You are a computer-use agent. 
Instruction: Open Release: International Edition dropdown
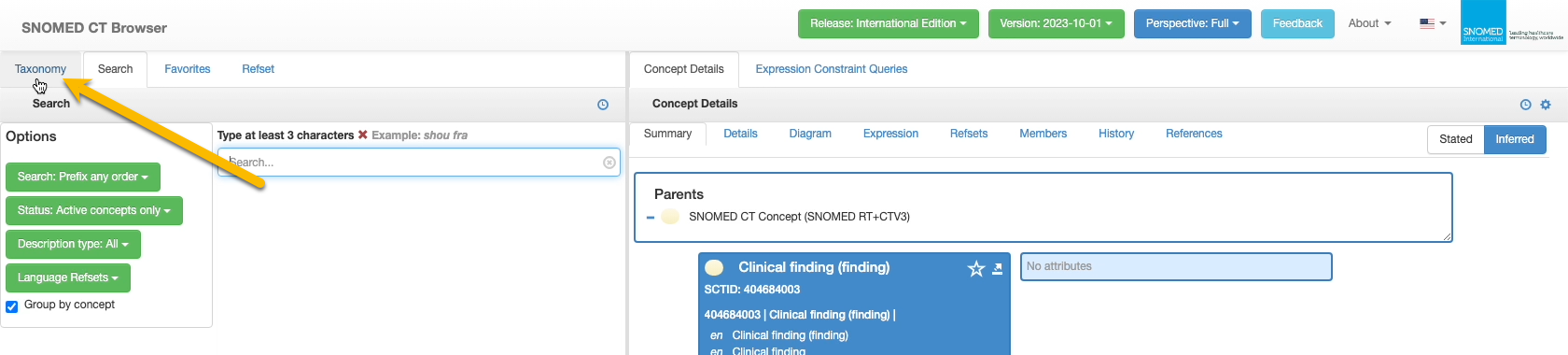point(889,23)
